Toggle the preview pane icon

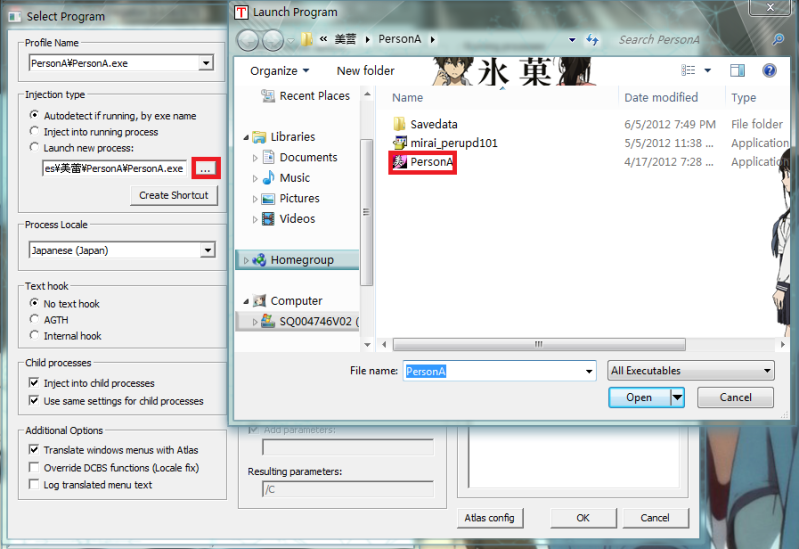point(737,71)
